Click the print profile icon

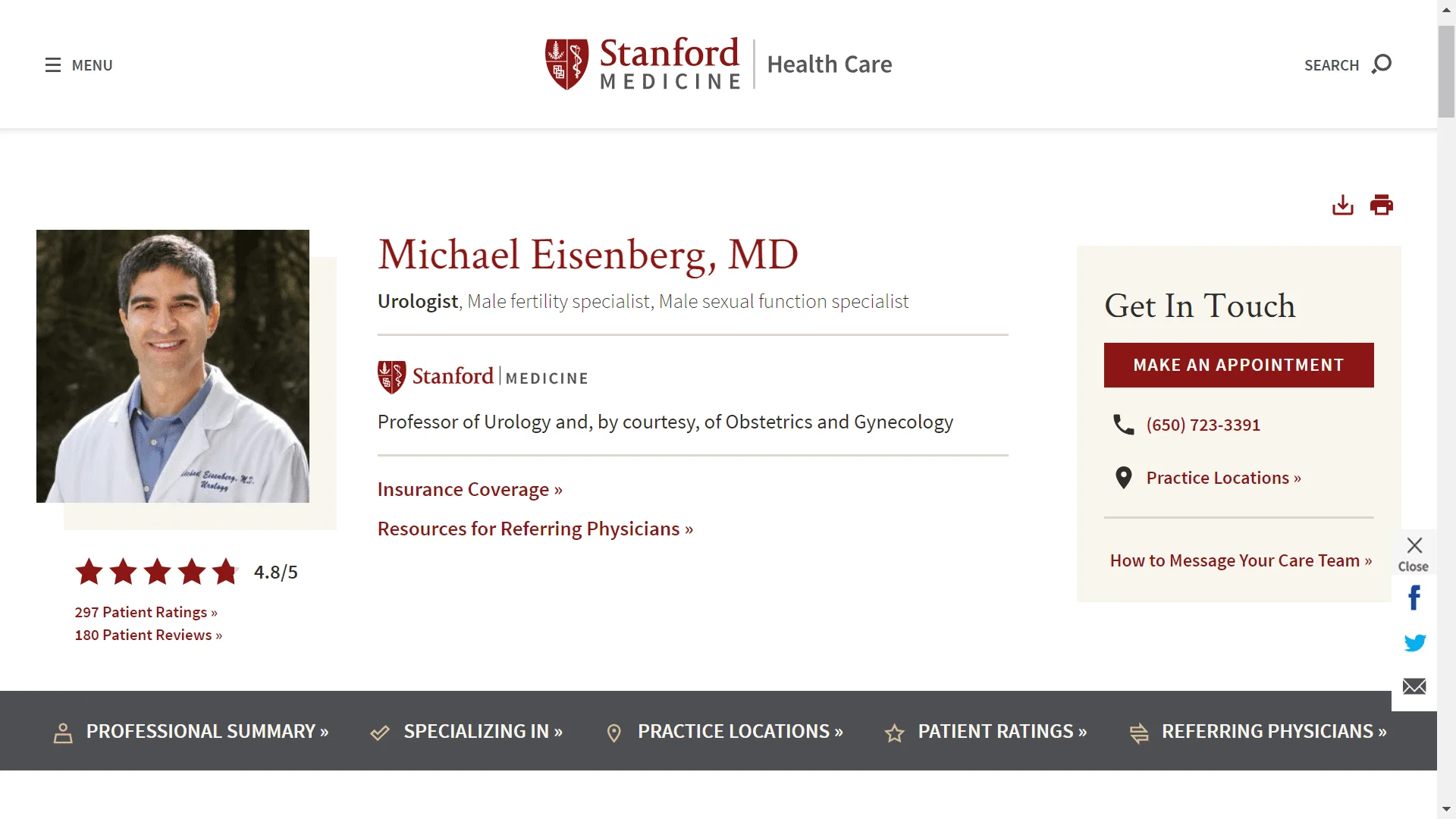pos(1382,205)
